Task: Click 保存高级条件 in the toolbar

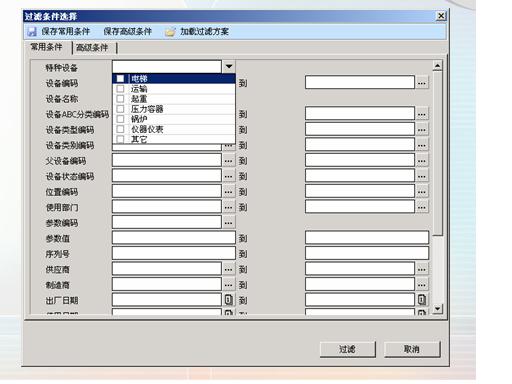Action: [x=127, y=32]
